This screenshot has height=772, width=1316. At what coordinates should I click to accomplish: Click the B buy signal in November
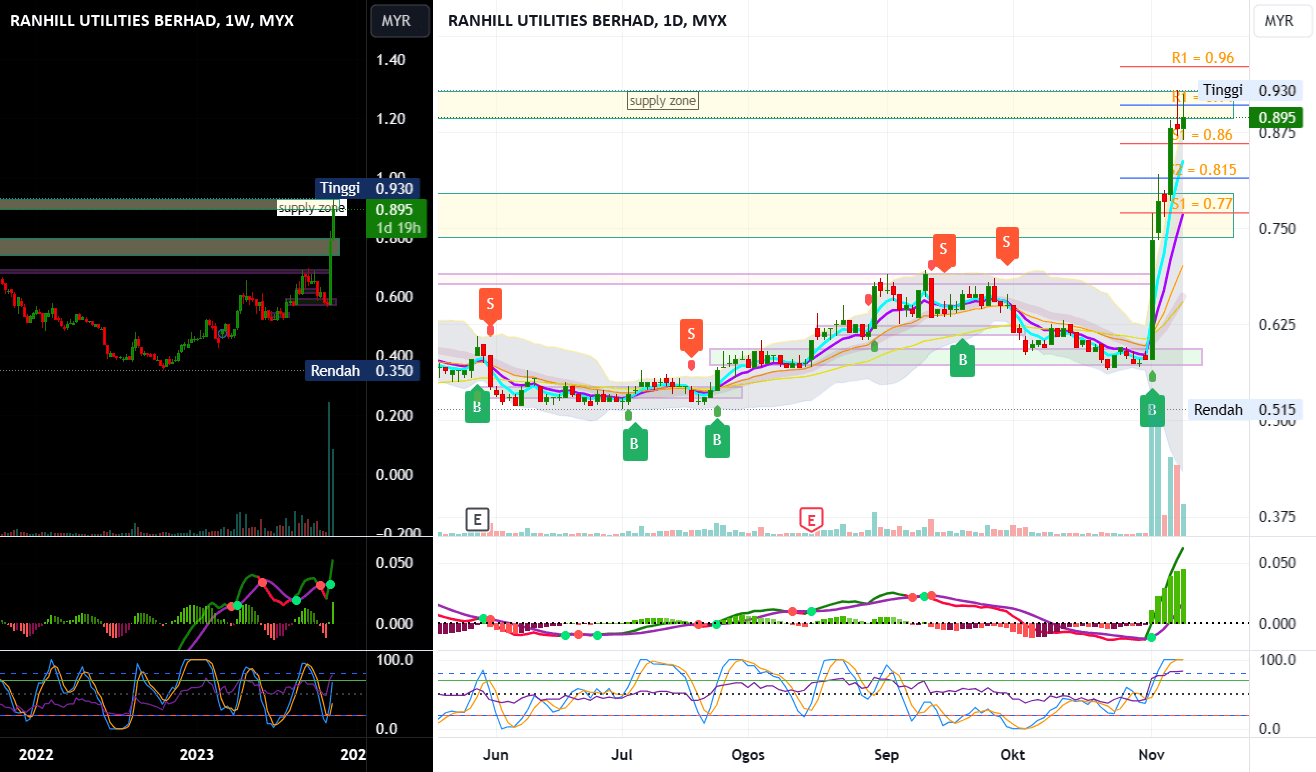[1152, 409]
